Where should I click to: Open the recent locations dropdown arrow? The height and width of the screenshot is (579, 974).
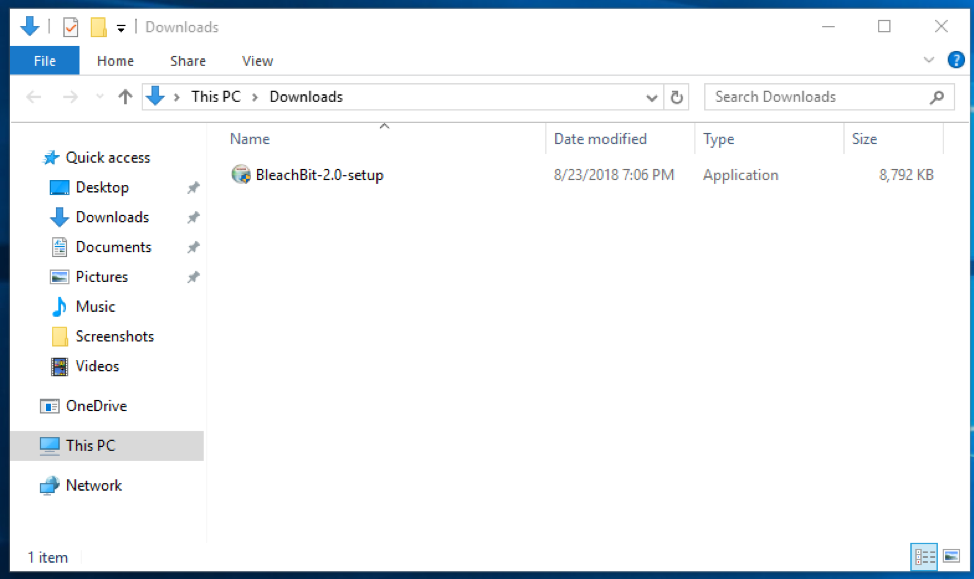tap(99, 97)
